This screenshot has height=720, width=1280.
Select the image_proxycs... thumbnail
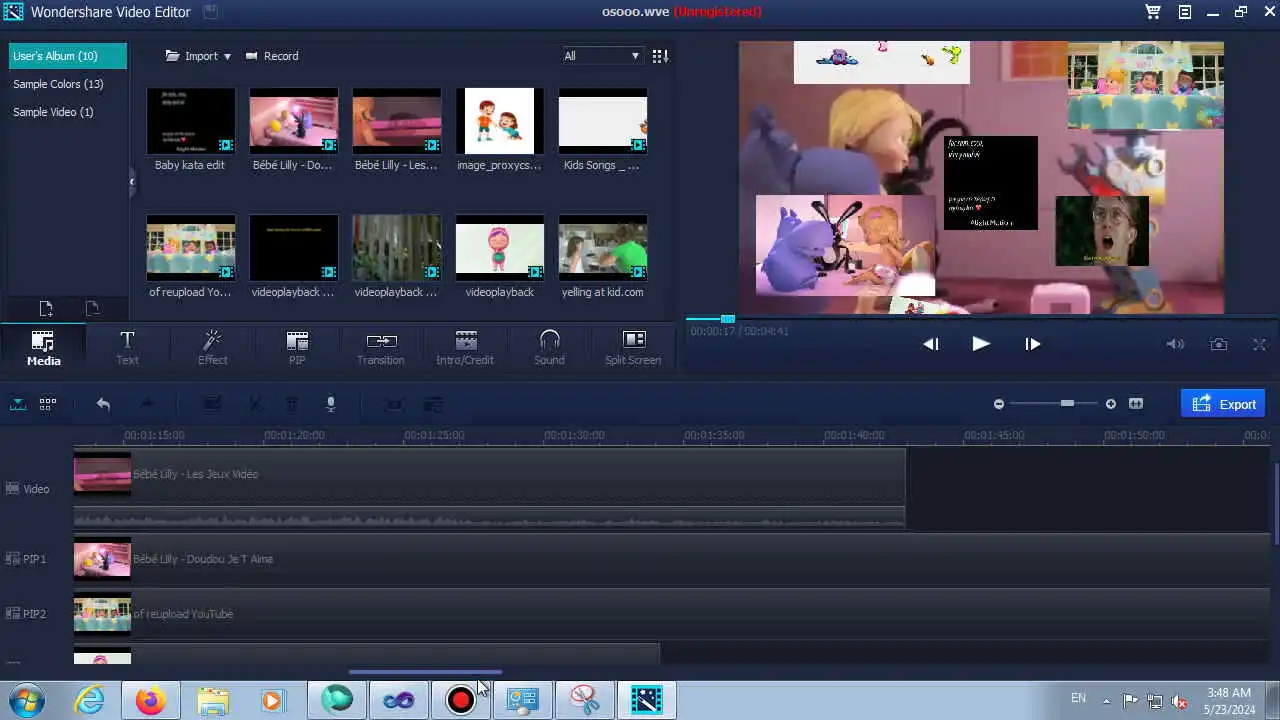(x=499, y=121)
